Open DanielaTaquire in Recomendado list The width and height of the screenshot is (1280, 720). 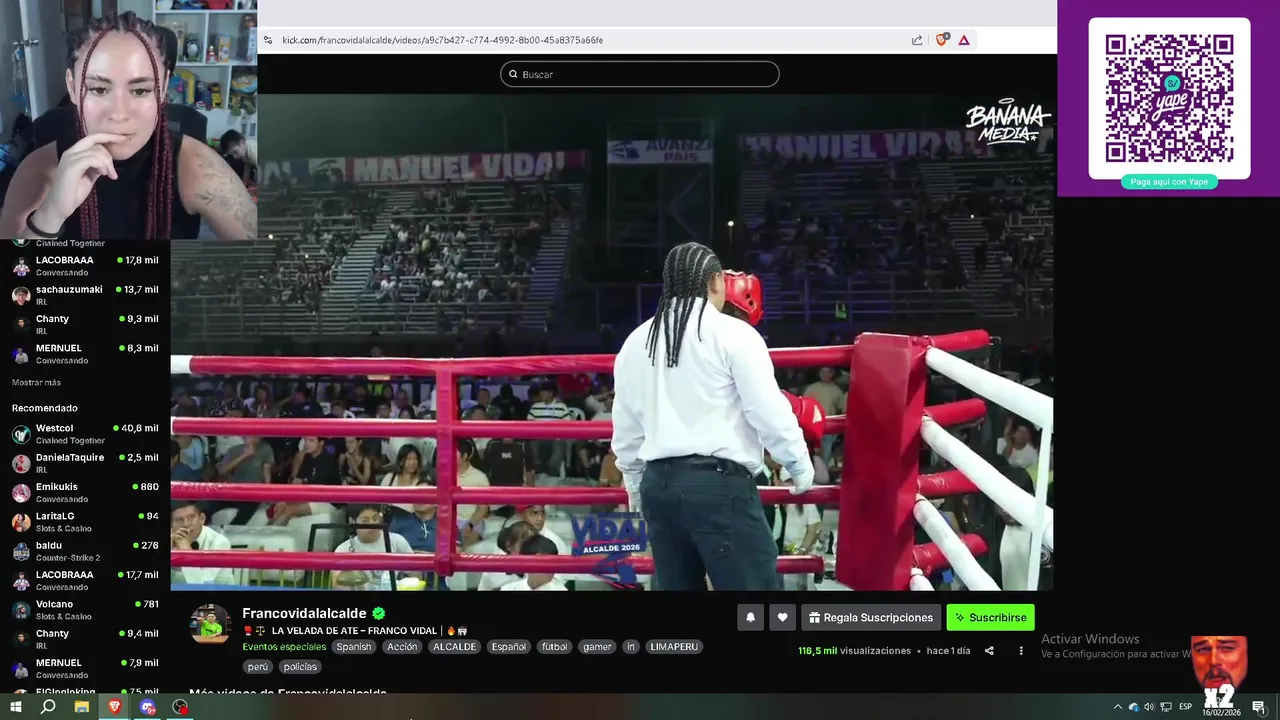point(85,463)
